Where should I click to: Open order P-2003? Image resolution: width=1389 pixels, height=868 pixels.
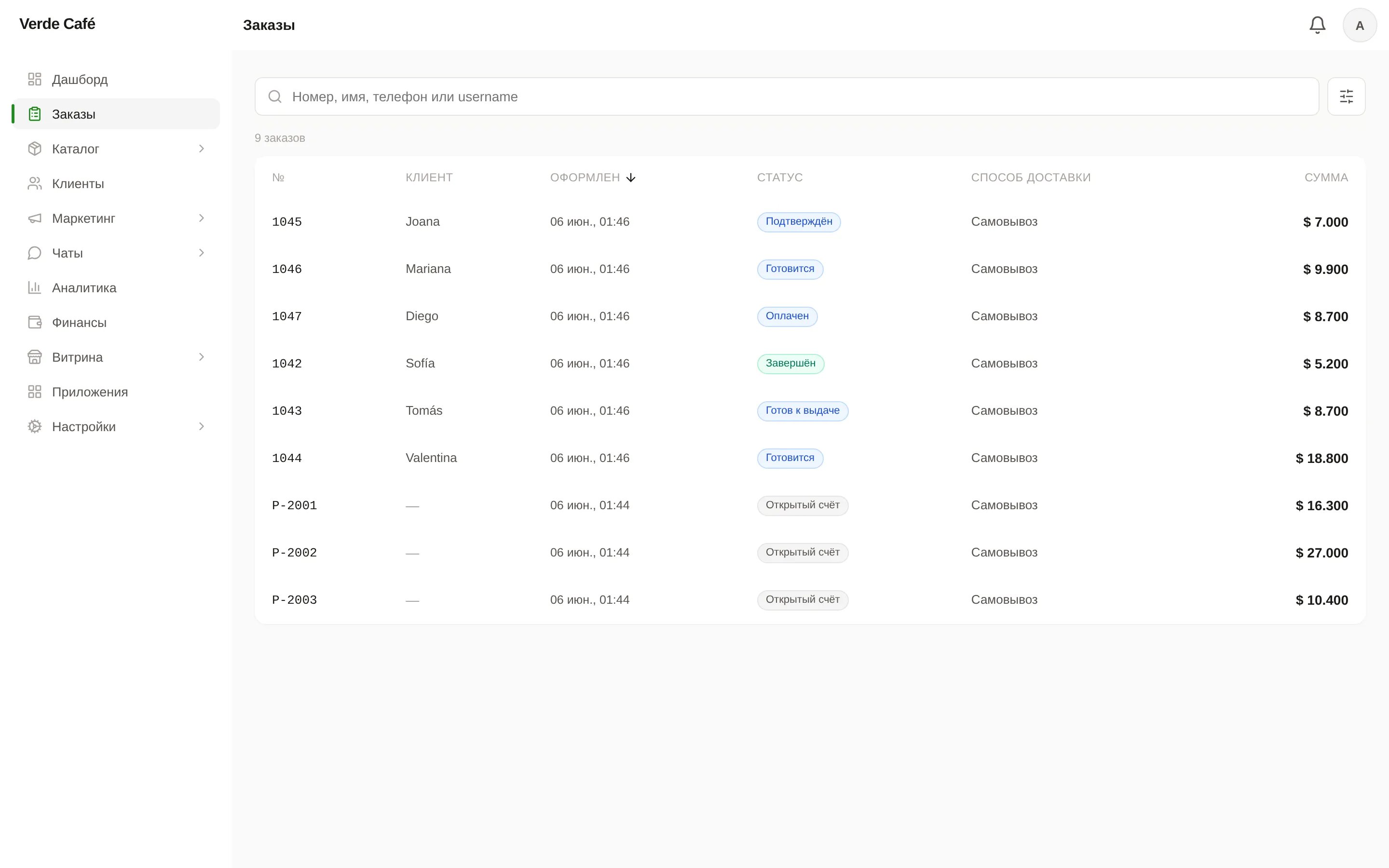[x=810, y=600]
